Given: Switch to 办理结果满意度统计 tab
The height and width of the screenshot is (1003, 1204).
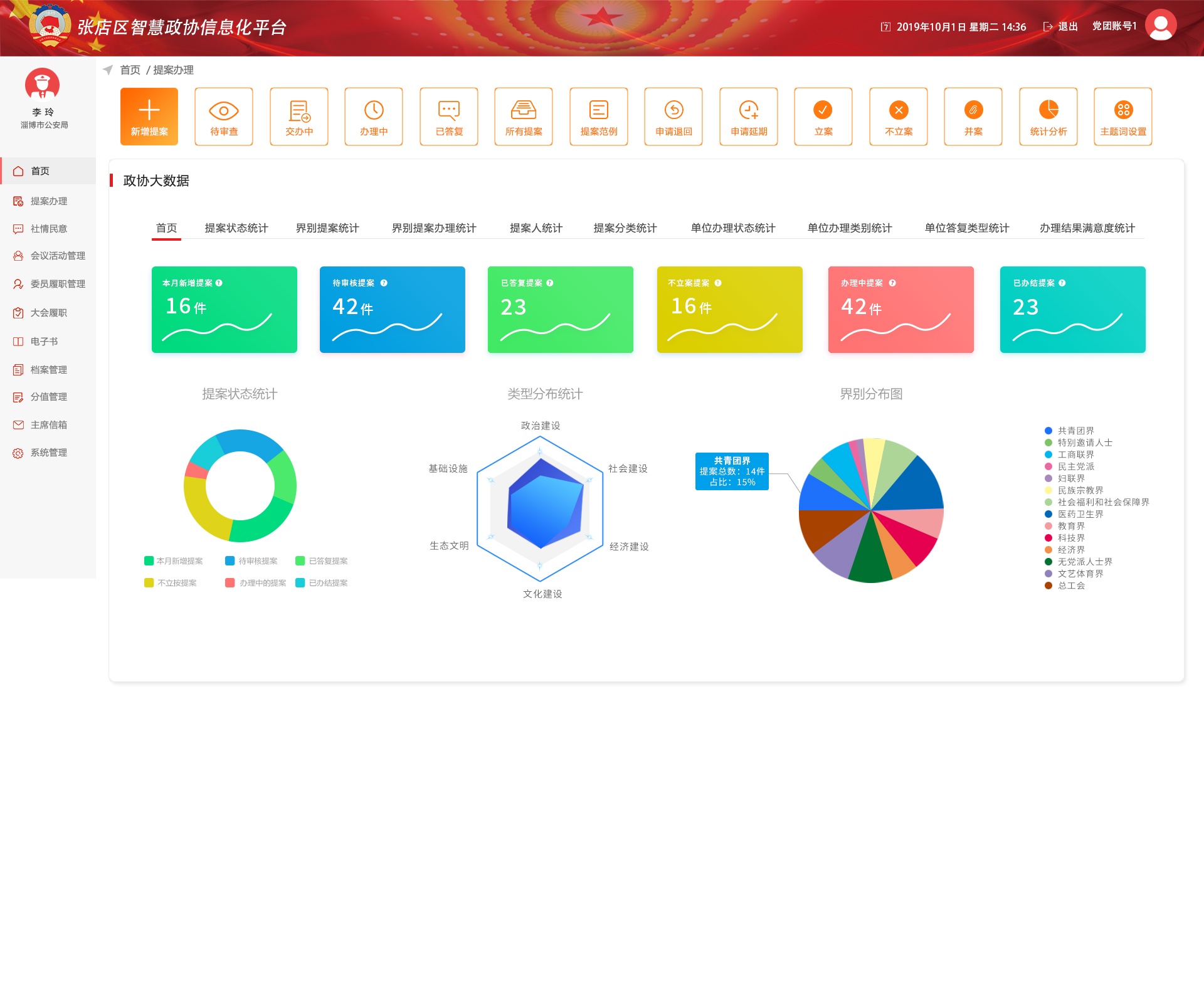Looking at the screenshot, I should point(1087,228).
